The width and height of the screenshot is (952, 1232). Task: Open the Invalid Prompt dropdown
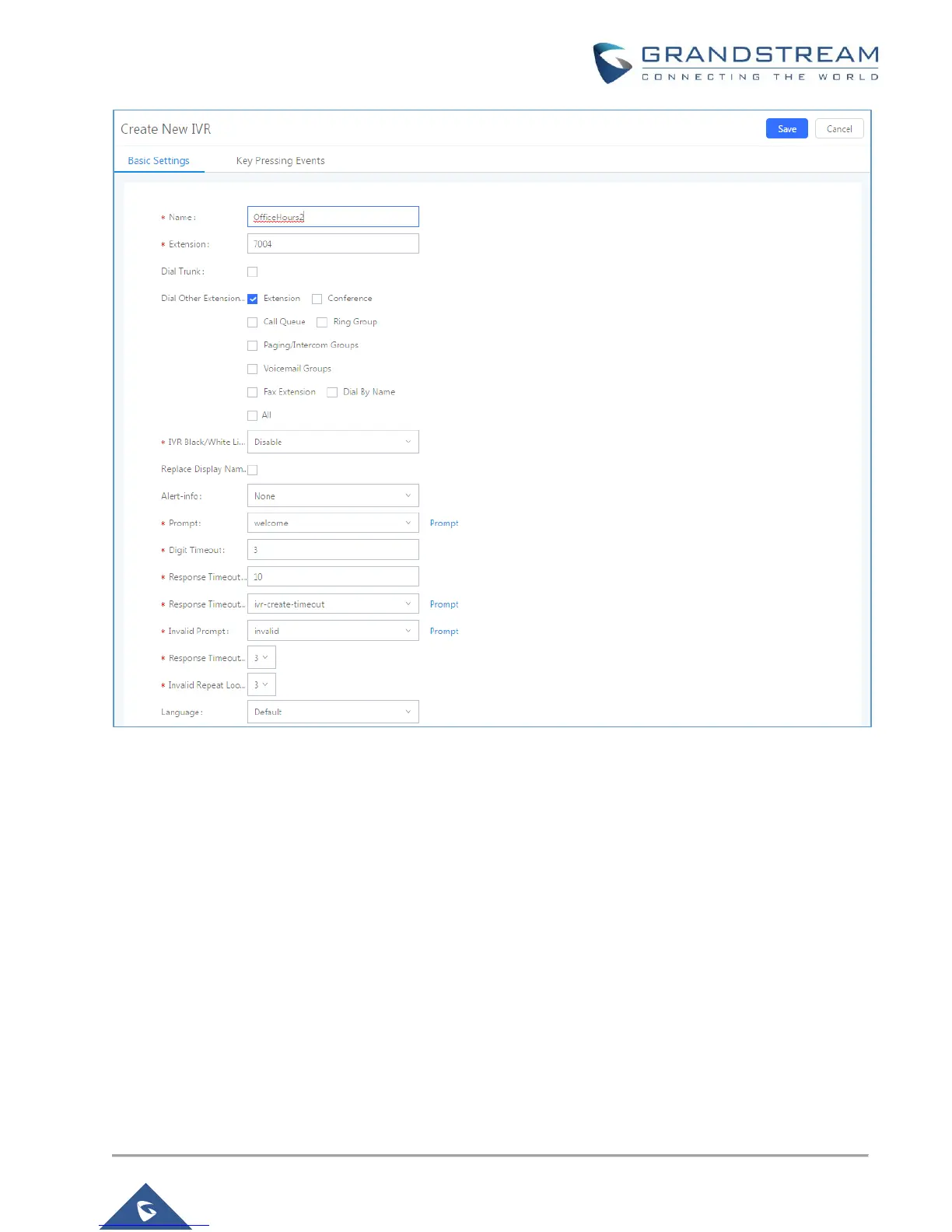(333, 631)
